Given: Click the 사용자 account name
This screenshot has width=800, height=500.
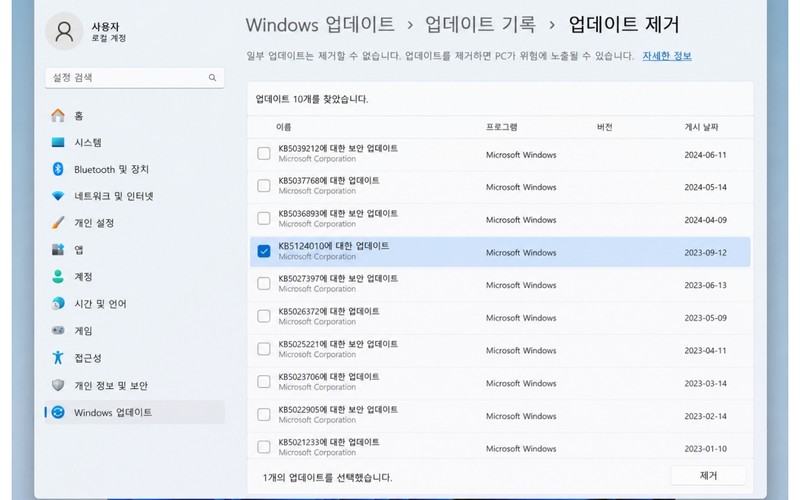Looking at the screenshot, I should 105,27.
